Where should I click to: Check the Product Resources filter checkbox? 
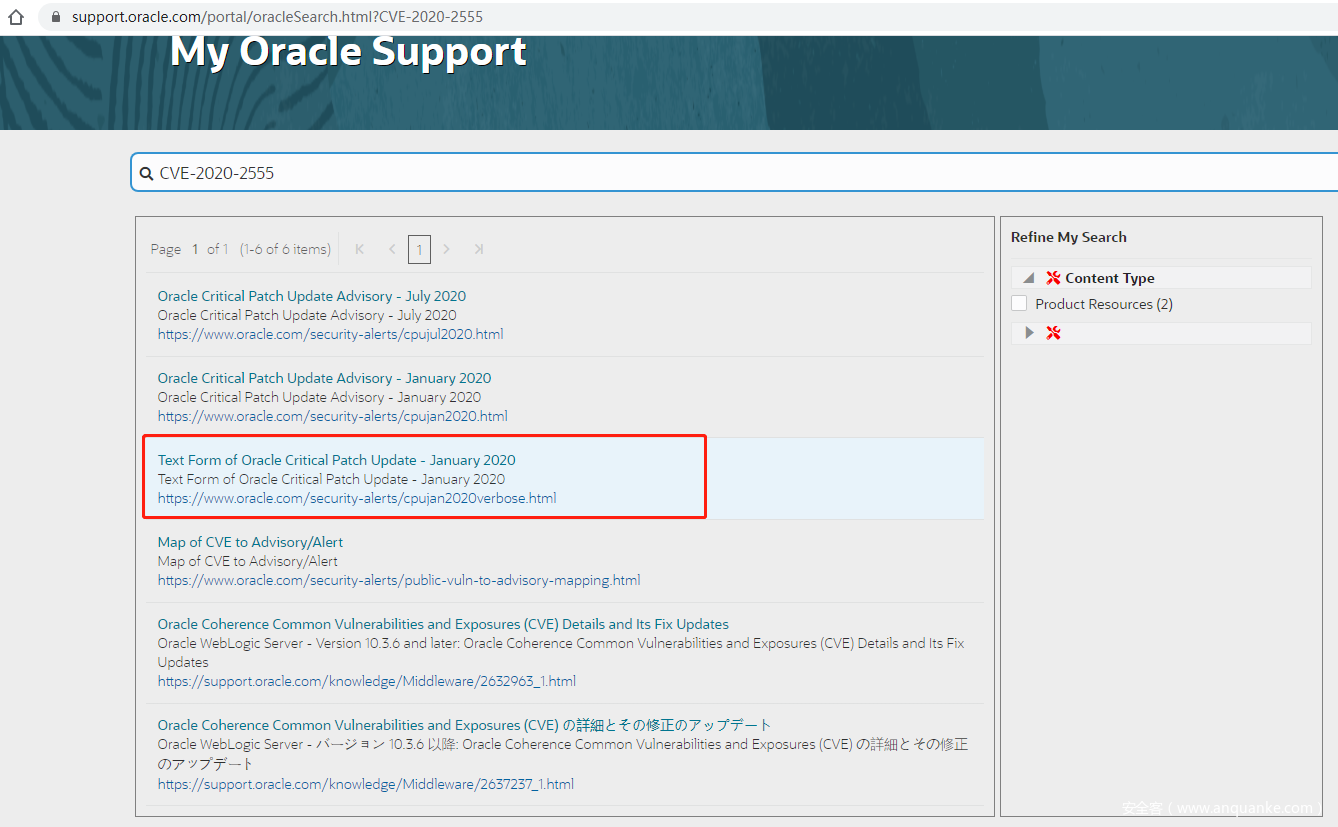click(1019, 304)
